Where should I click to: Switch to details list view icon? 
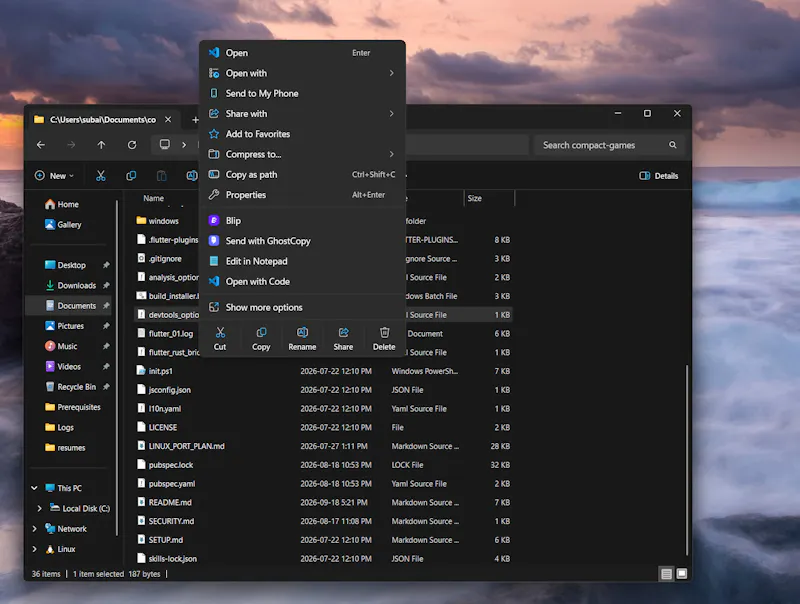[x=666, y=574]
